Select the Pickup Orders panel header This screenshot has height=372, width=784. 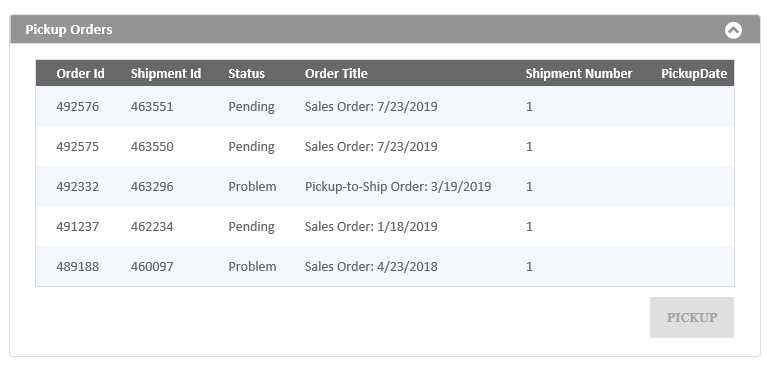tap(385, 30)
